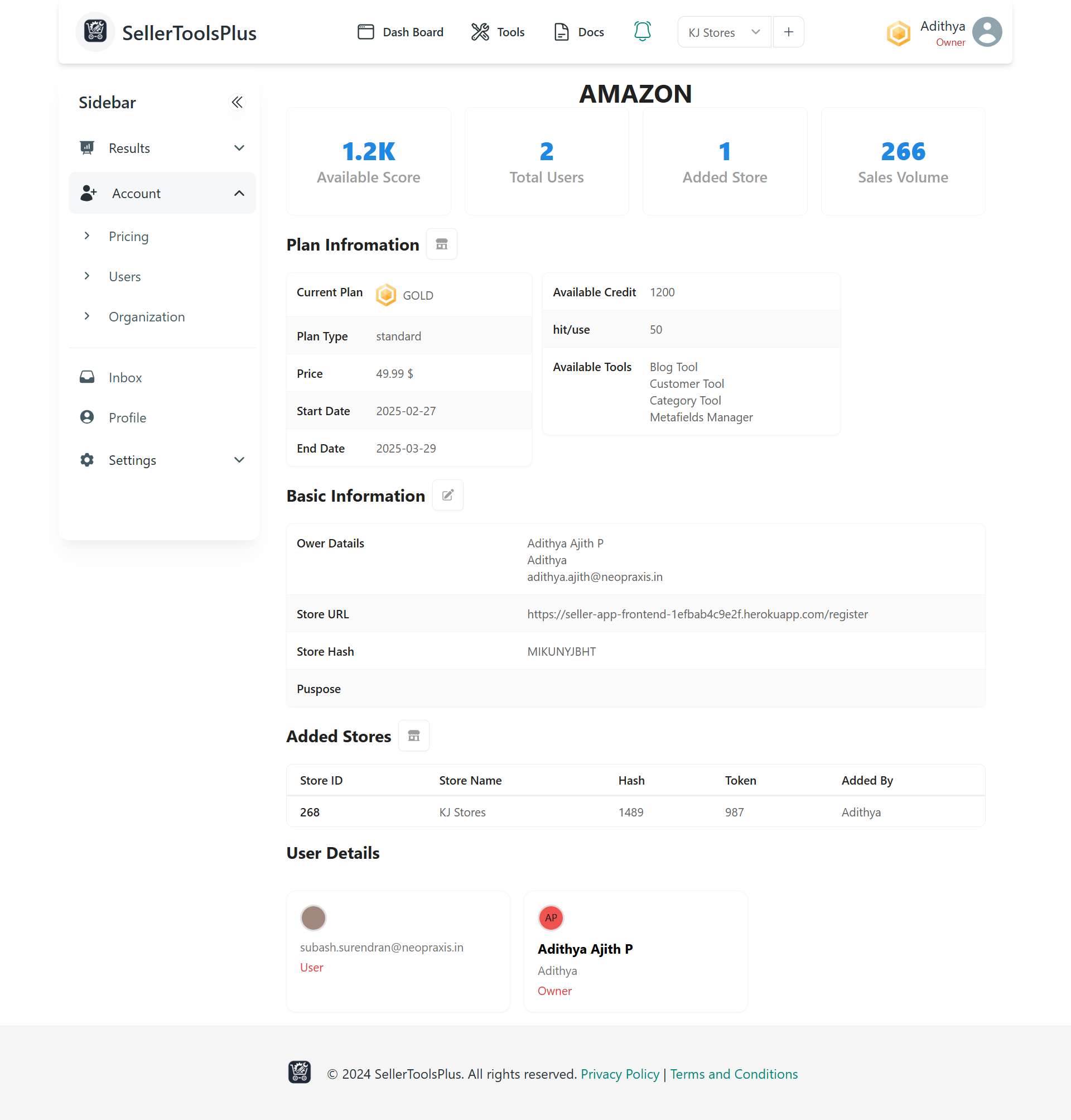The height and width of the screenshot is (1120, 1071).
Task: Click the Added Store stat card
Action: 725,162
